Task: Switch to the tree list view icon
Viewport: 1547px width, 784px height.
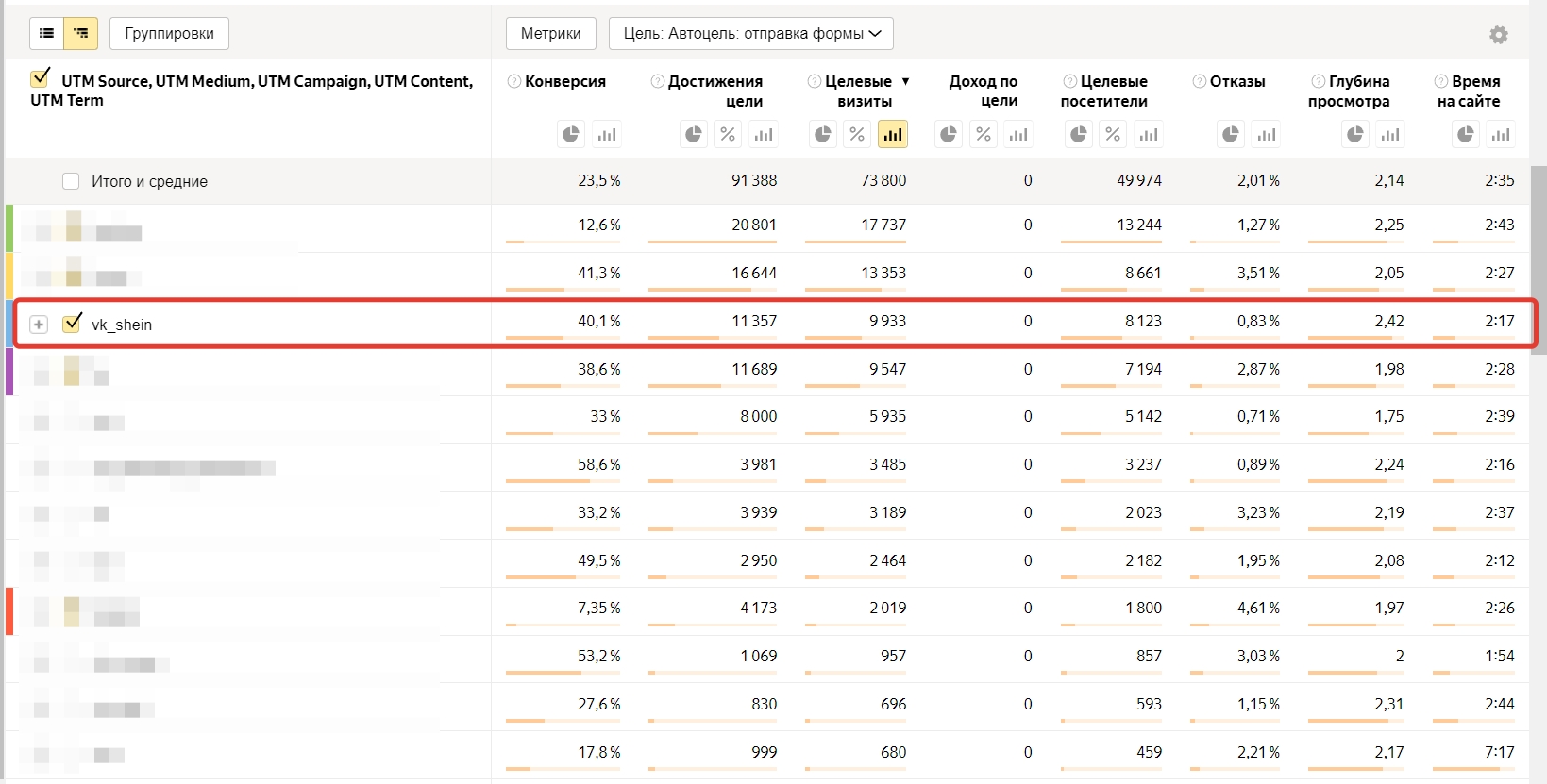Action: pos(81,33)
